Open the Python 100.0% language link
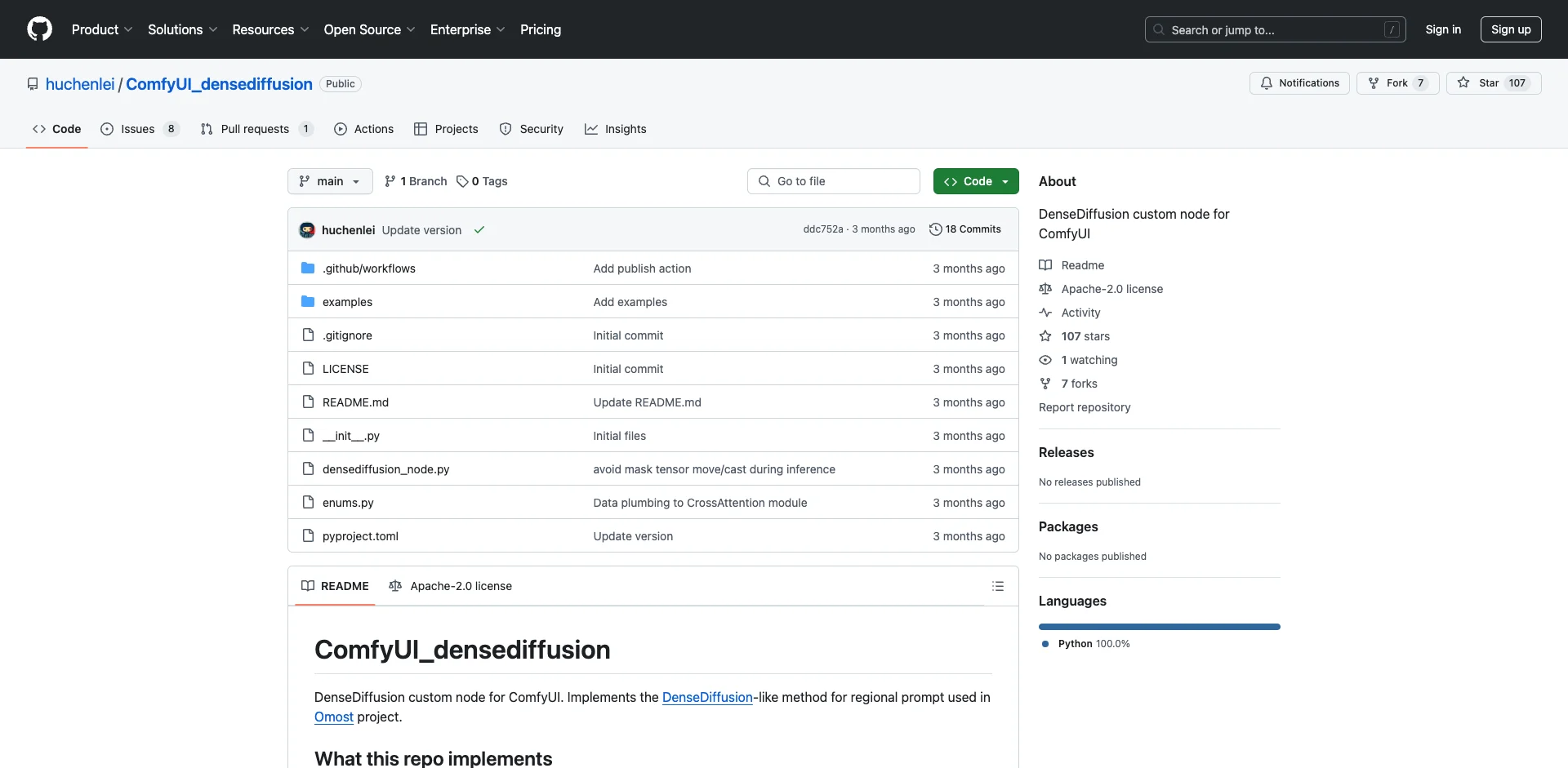1568x768 pixels. pyautogui.click(x=1086, y=644)
